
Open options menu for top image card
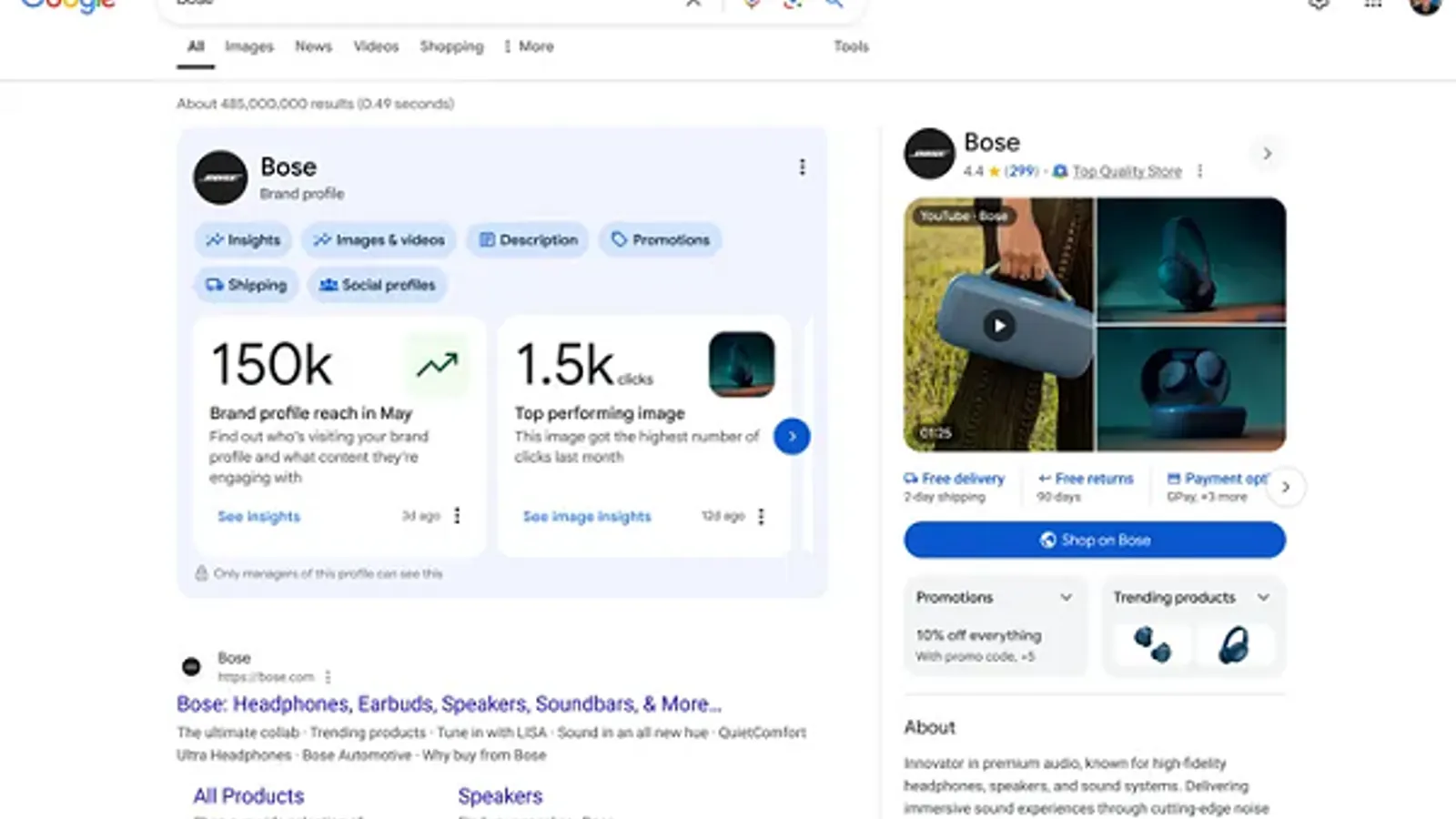(x=761, y=516)
